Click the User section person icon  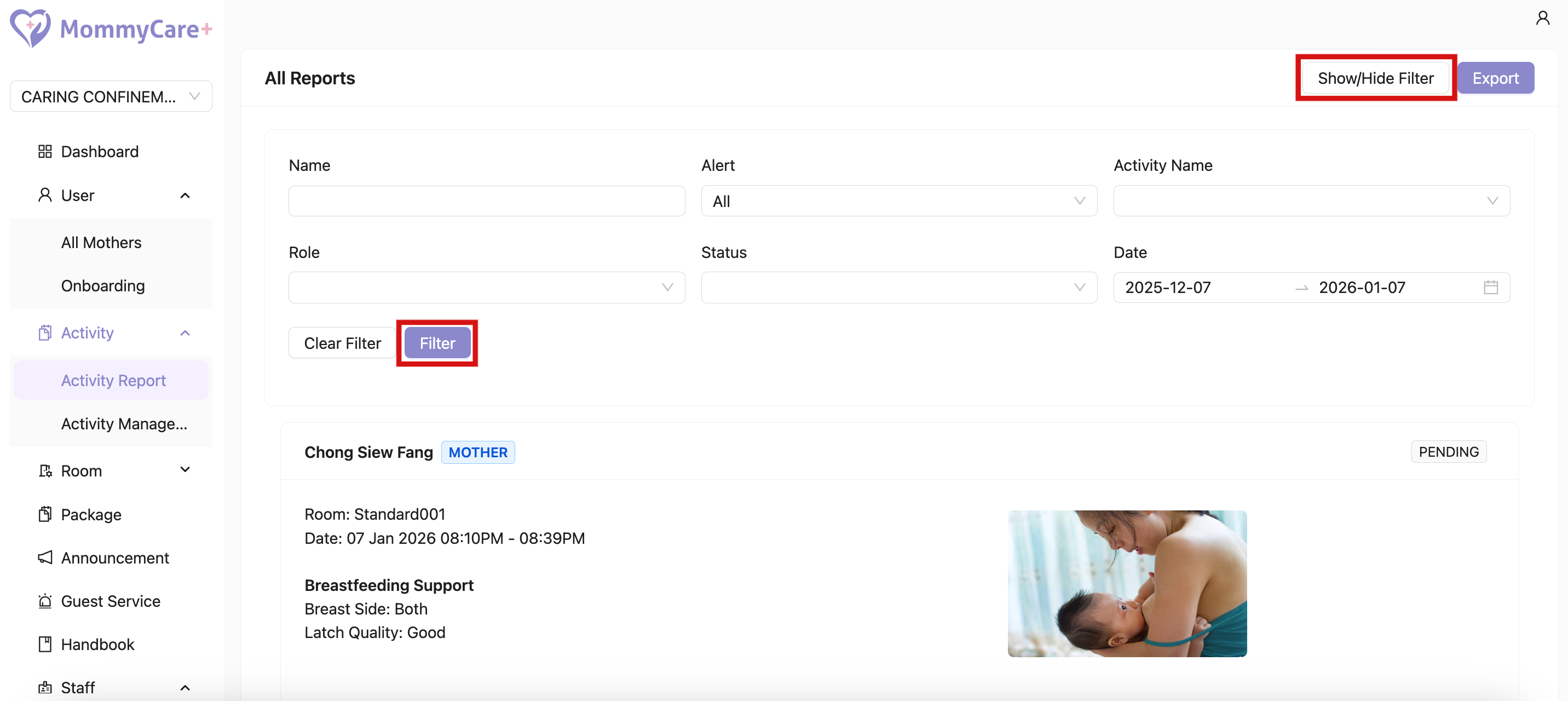(44, 195)
